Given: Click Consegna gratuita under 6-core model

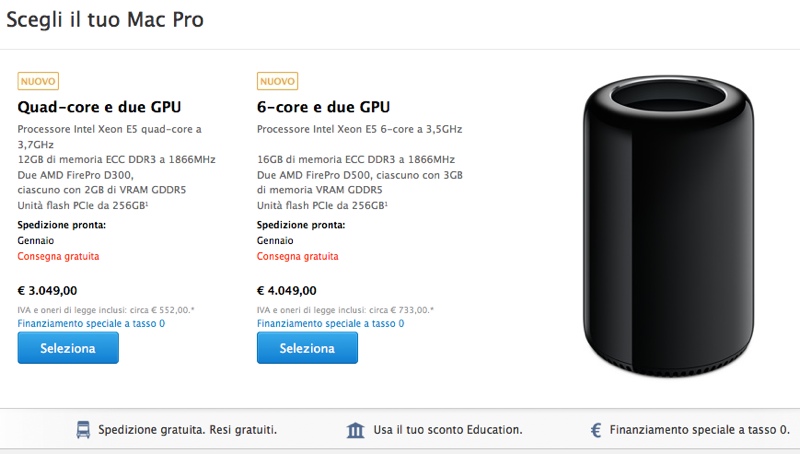Looking at the screenshot, I should pos(297,256).
